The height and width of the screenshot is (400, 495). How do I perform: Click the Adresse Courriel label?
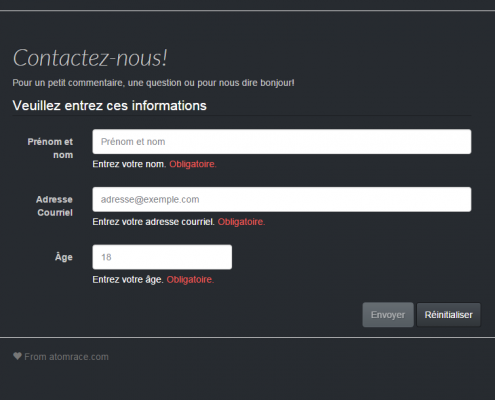[55, 206]
